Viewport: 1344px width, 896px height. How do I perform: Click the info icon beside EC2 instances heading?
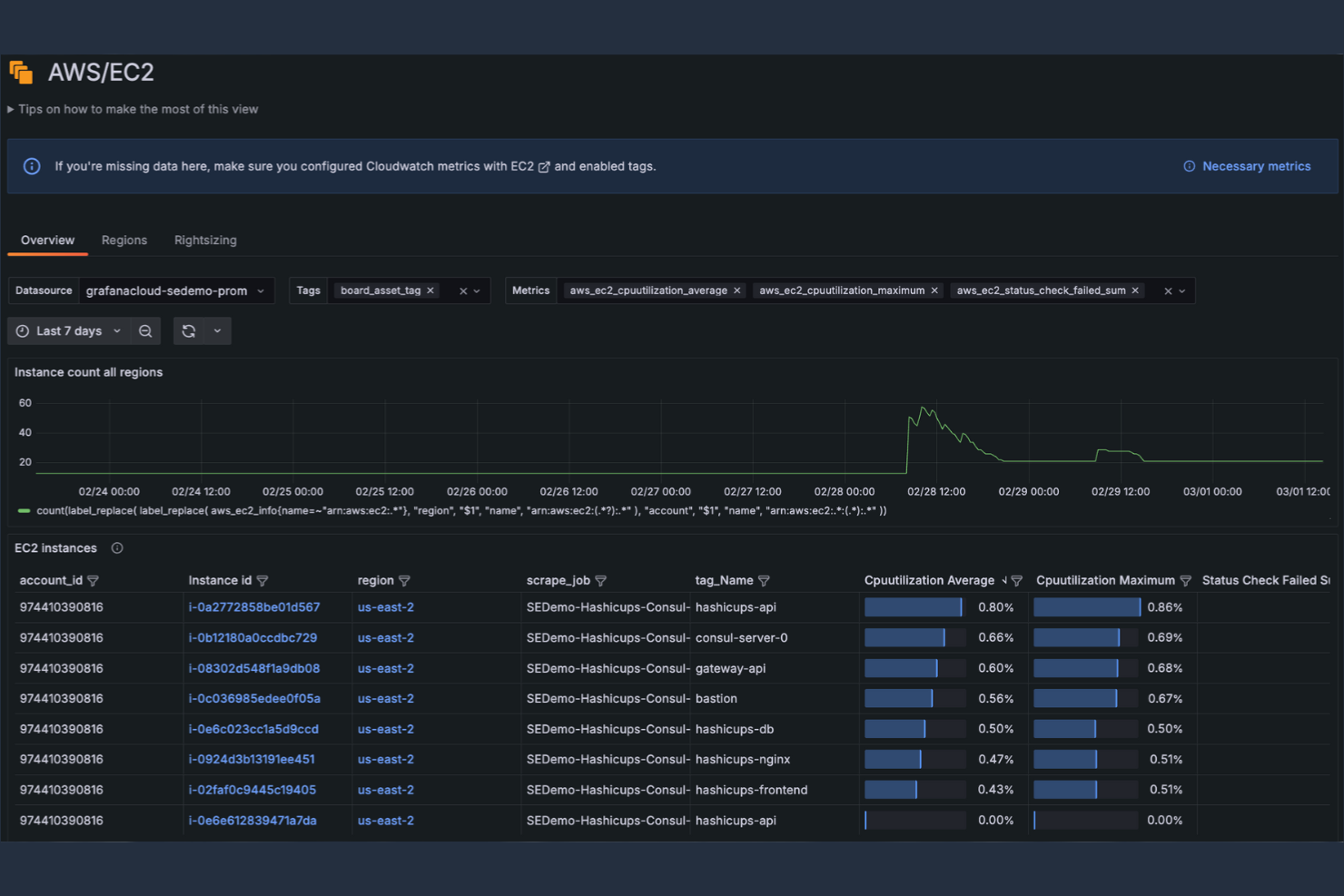[x=116, y=547]
